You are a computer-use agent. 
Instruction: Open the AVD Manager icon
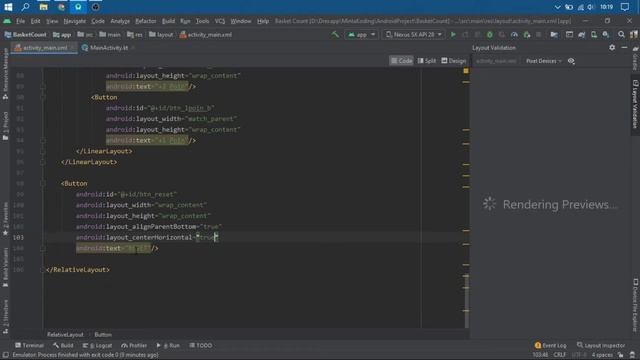pyautogui.click(x=594, y=35)
